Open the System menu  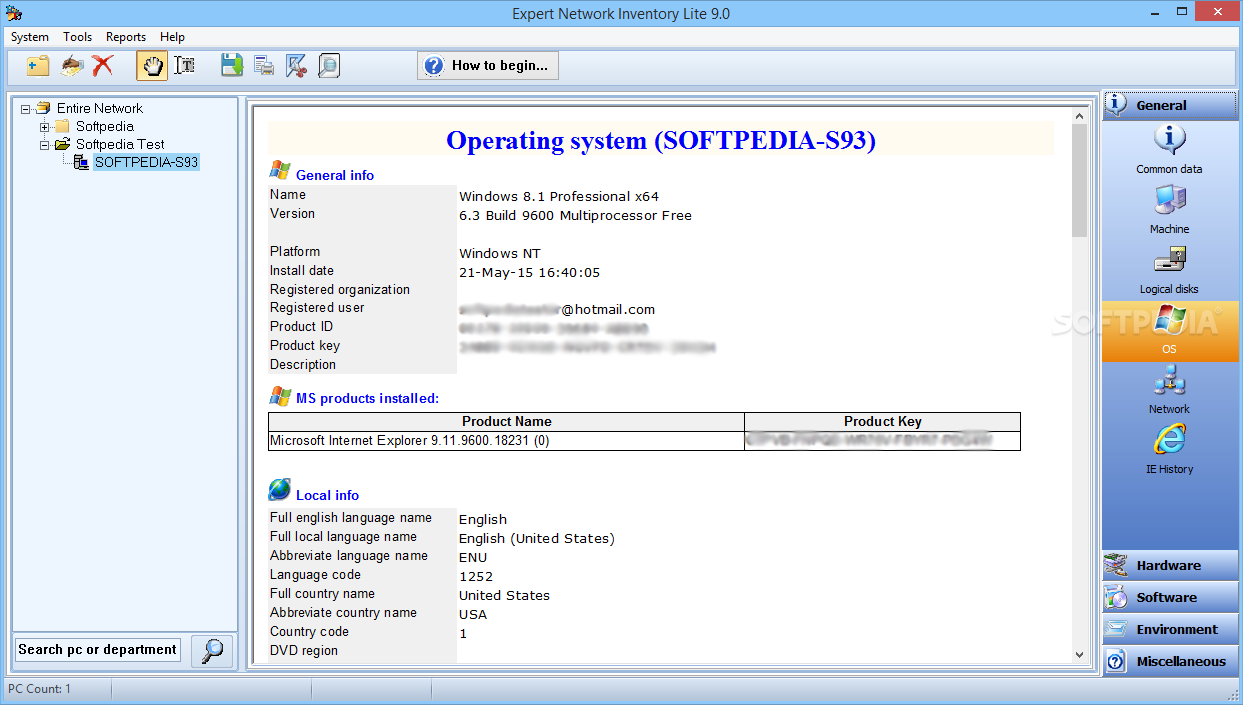(x=30, y=37)
